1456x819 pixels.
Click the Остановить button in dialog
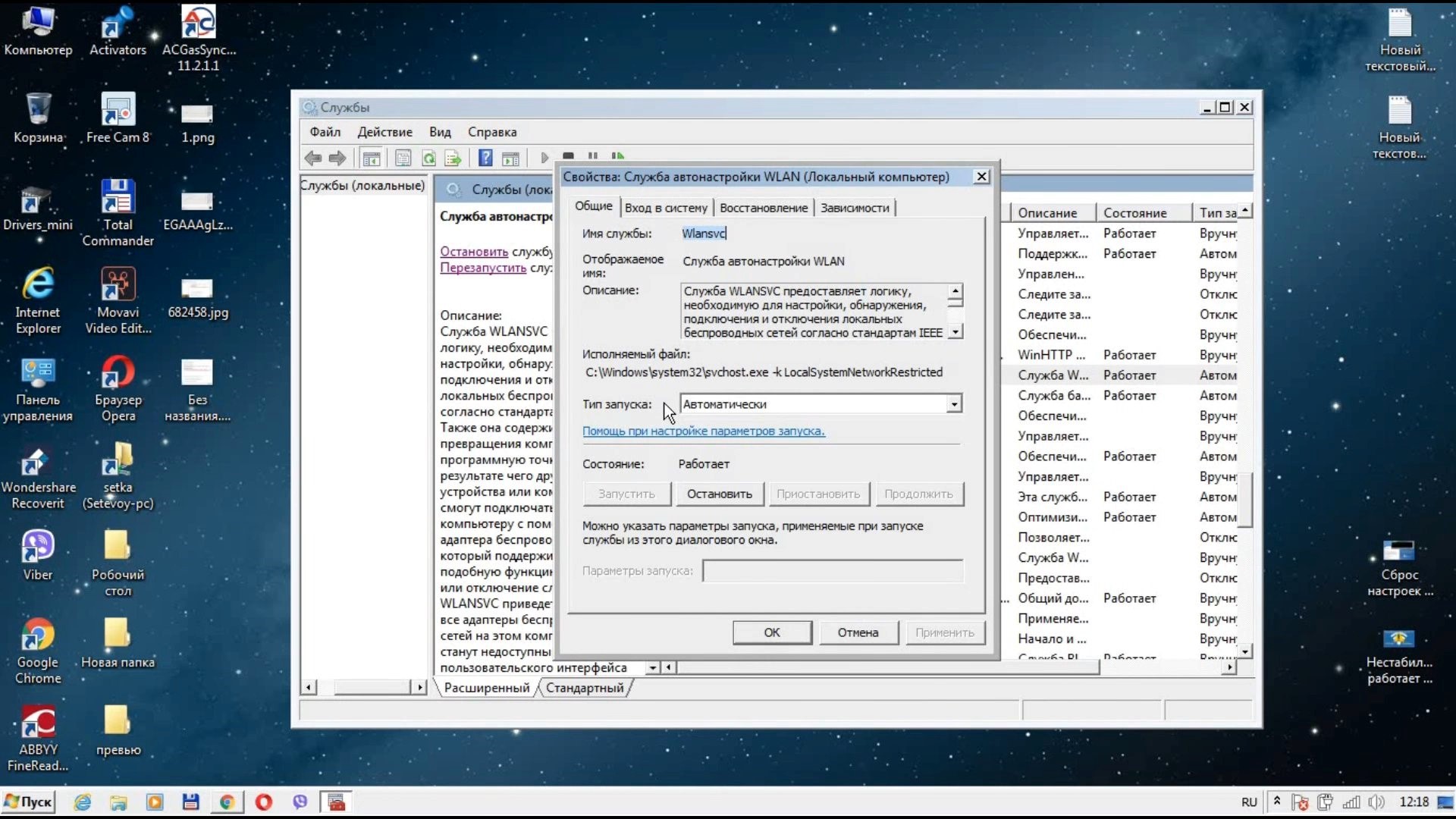point(719,494)
